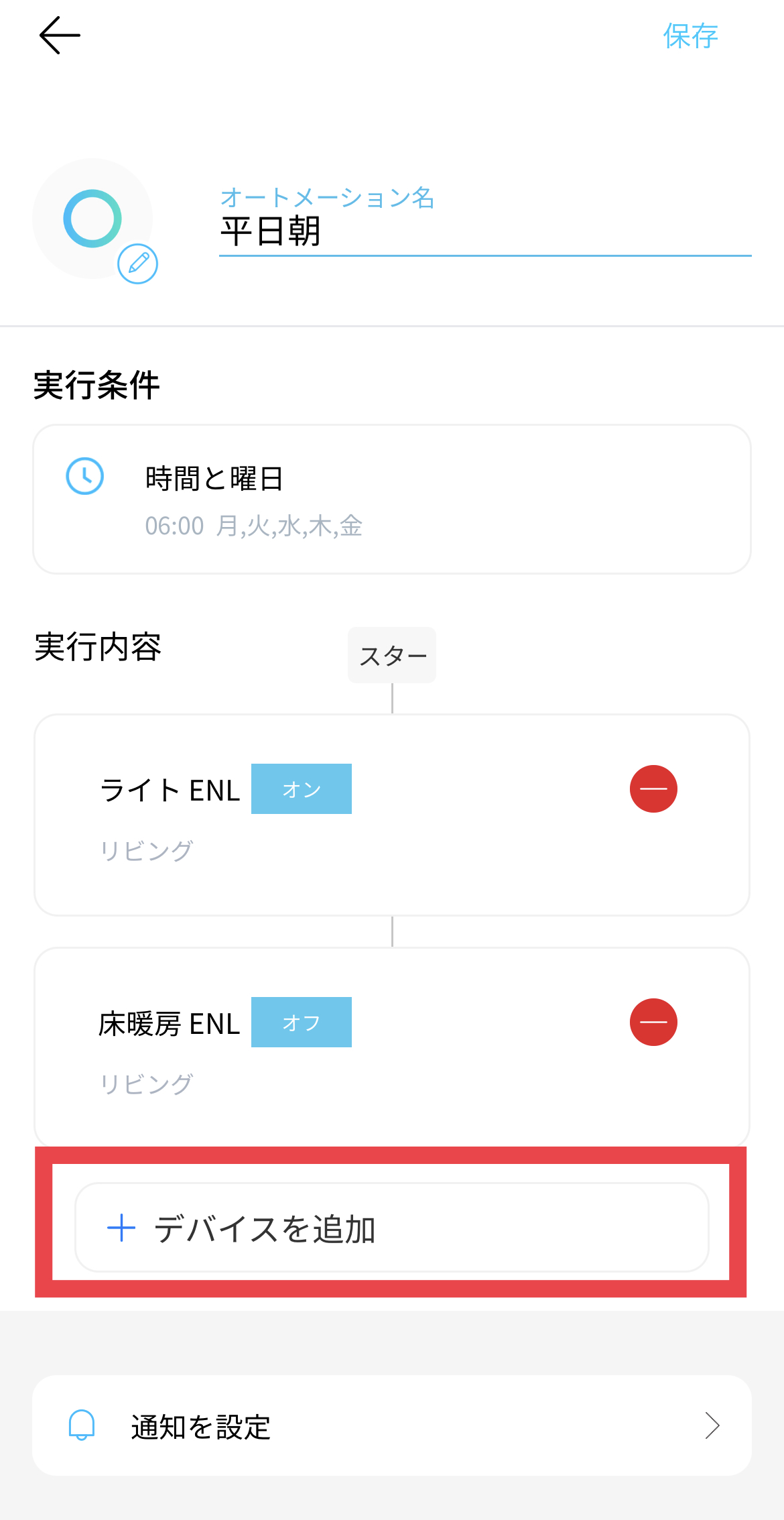Remove ライト ENL with red minus icon
This screenshot has height=1520, width=784.
point(653,788)
